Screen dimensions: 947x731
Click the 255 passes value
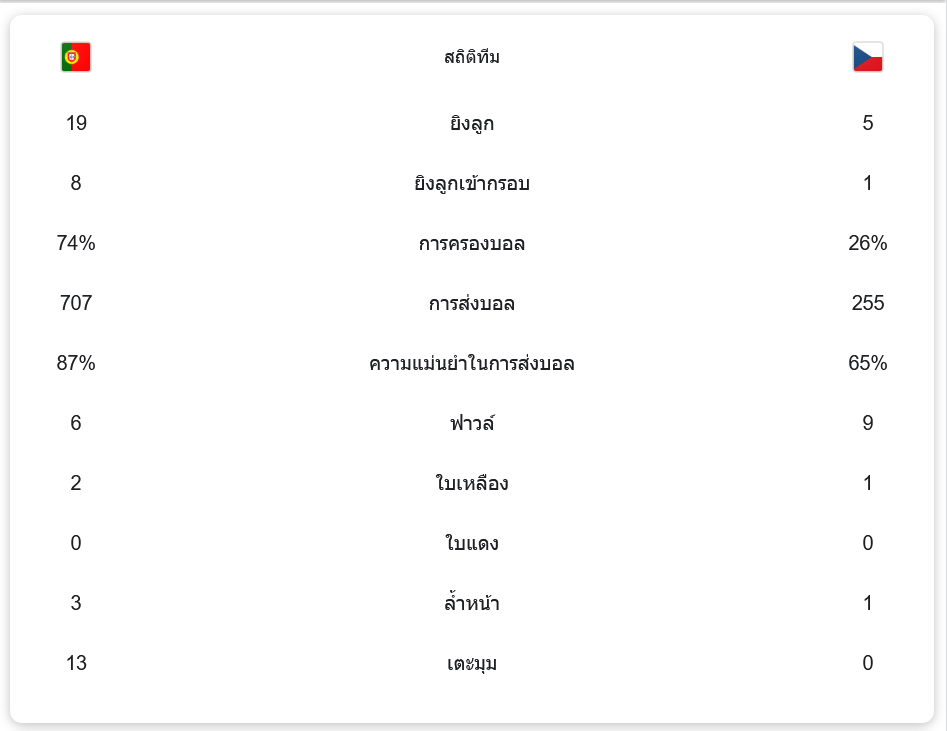point(868,303)
